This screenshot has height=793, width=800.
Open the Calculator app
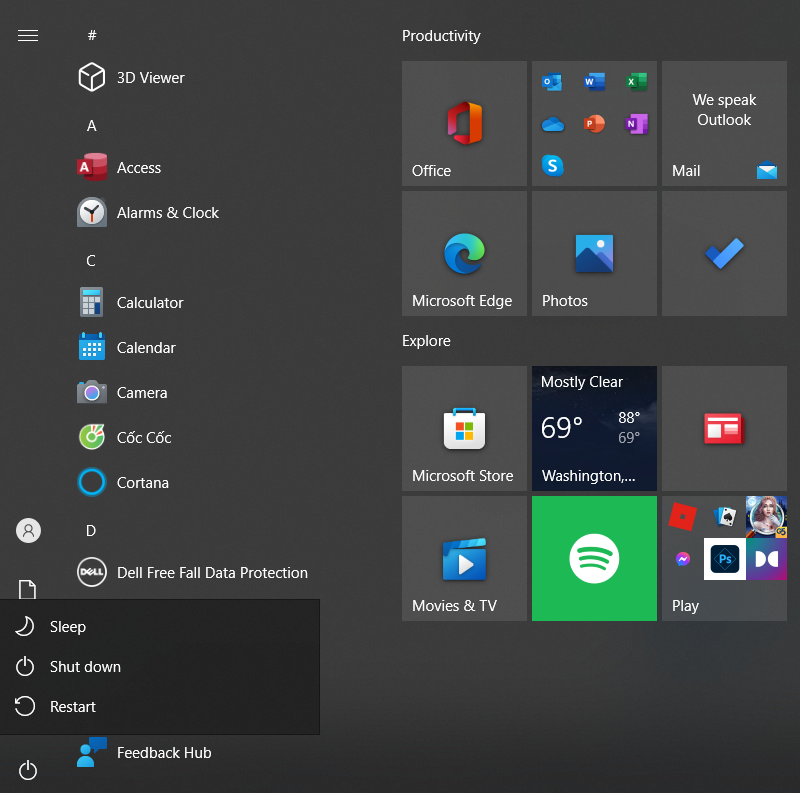pyautogui.click(x=194, y=303)
